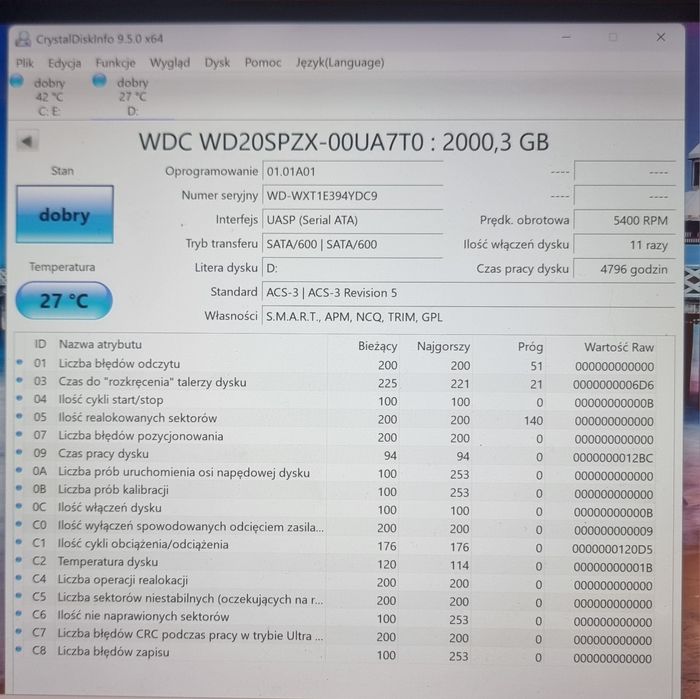This screenshot has width=700, height=699.
Task: Select row 07 Liczba błędów pozycjonowania
Action: [x=335, y=437]
